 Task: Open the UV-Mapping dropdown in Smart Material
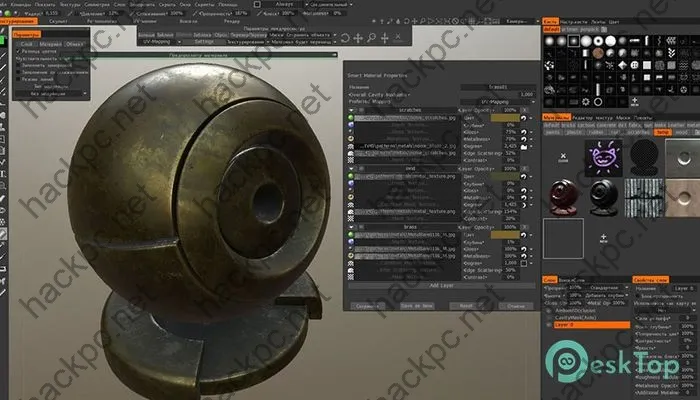point(498,100)
